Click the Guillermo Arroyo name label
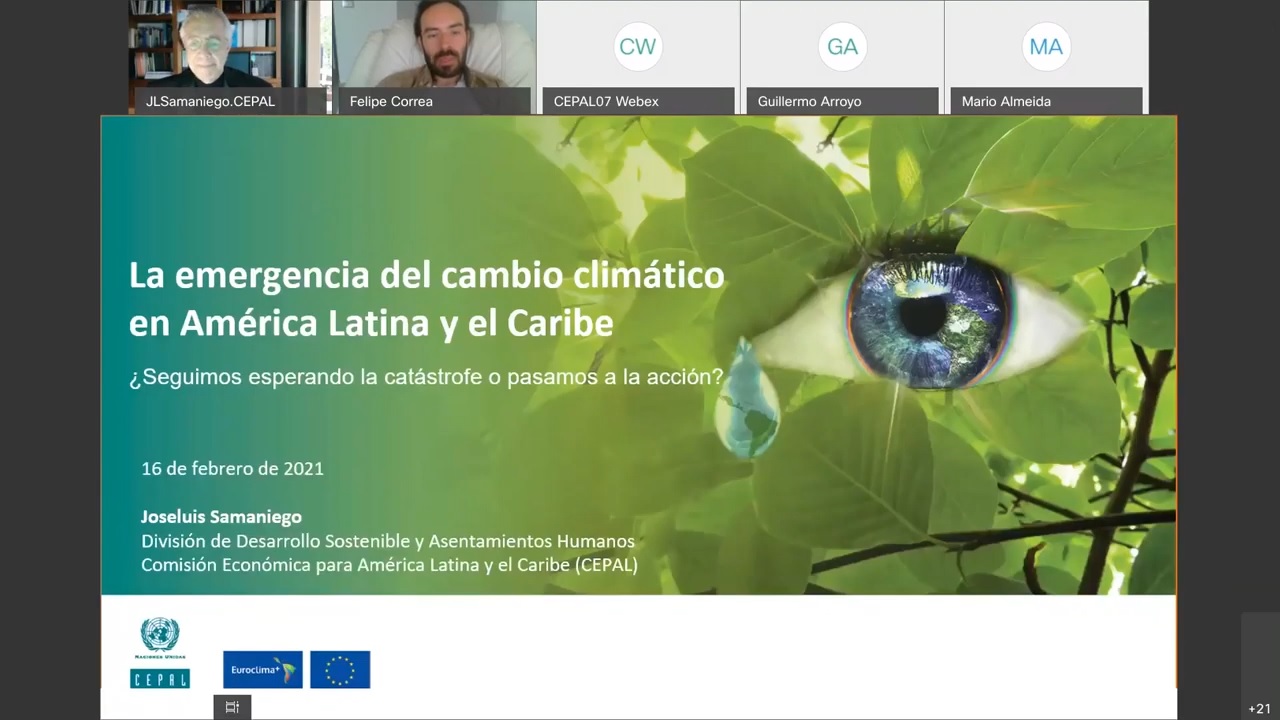Viewport: 1280px width, 720px height. 809,101
